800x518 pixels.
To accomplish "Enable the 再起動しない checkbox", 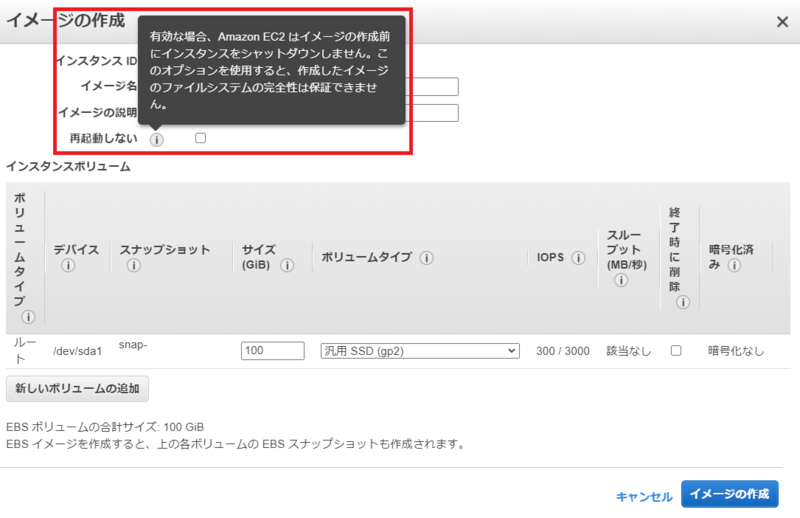I will (x=201, y=138).
